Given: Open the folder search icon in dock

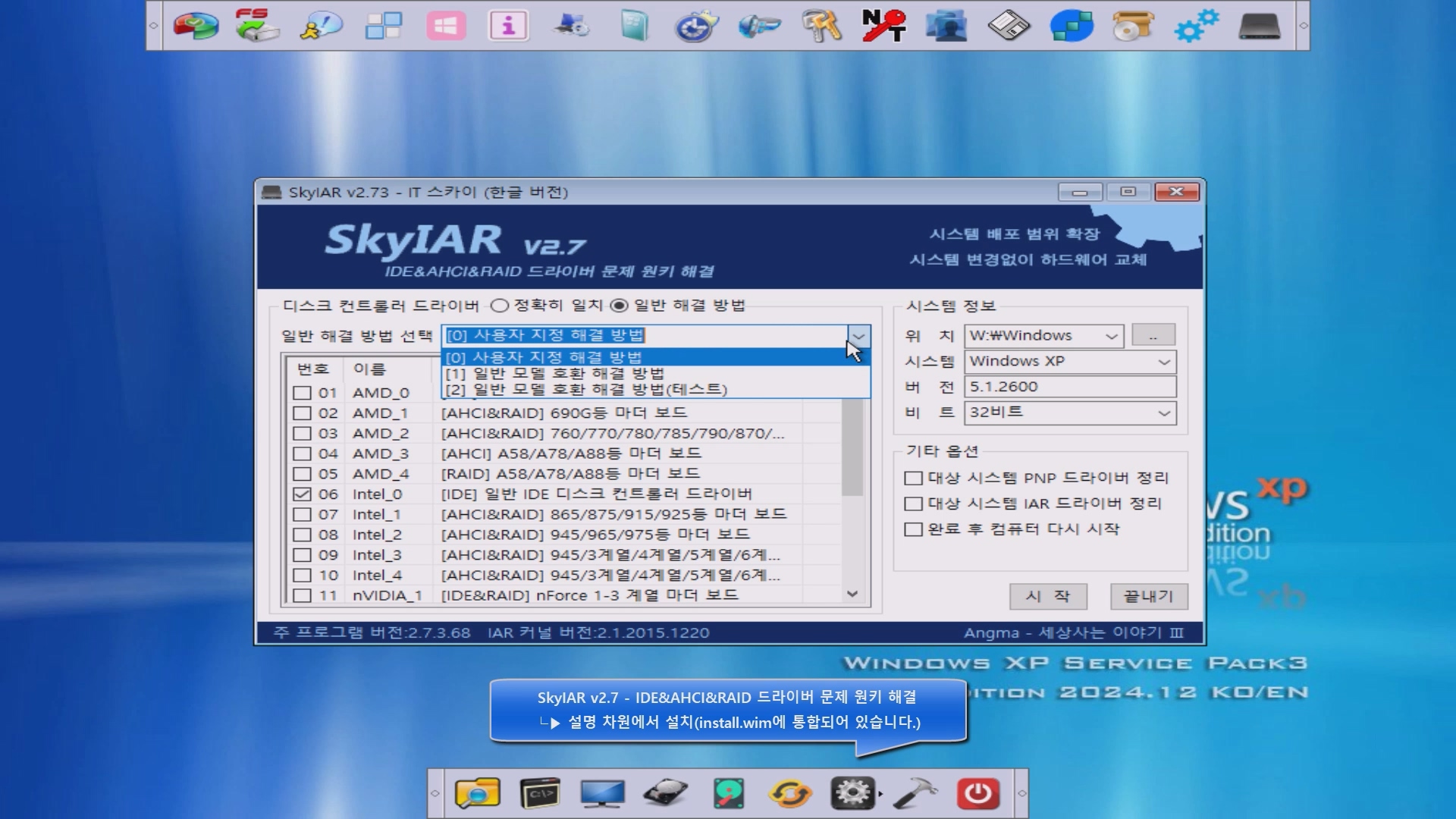Looking at the screenshot, I should point(477,793).
